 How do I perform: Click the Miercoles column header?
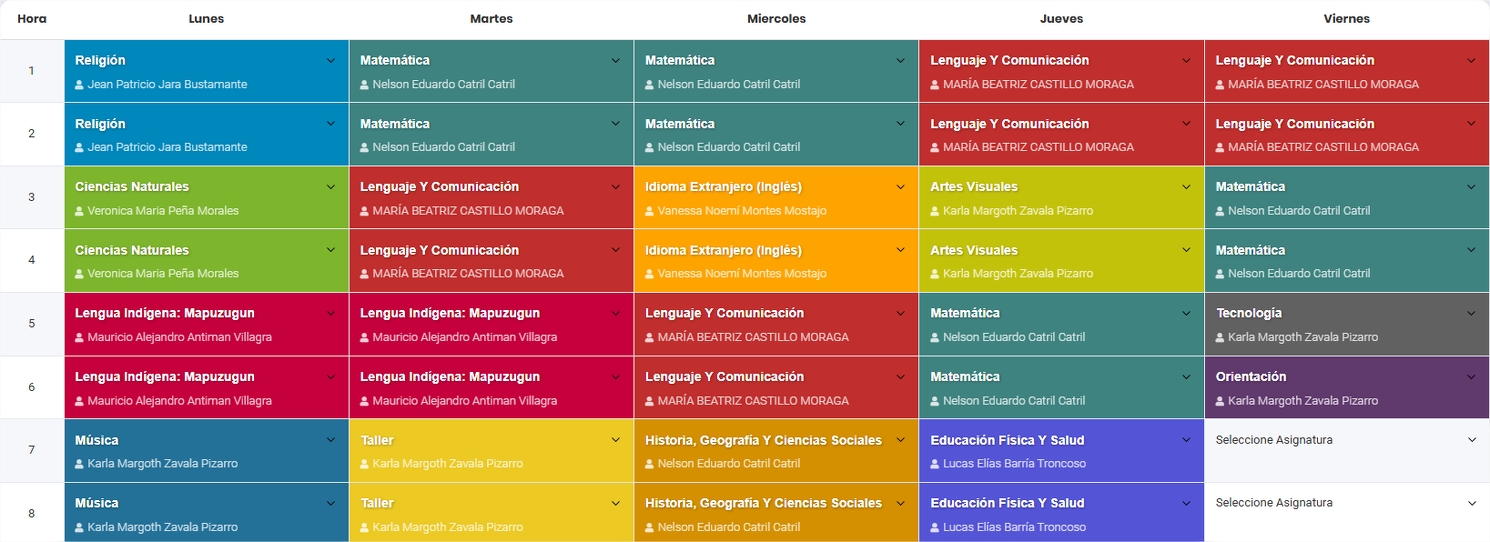pyautogui.click(x=776, y=19)
